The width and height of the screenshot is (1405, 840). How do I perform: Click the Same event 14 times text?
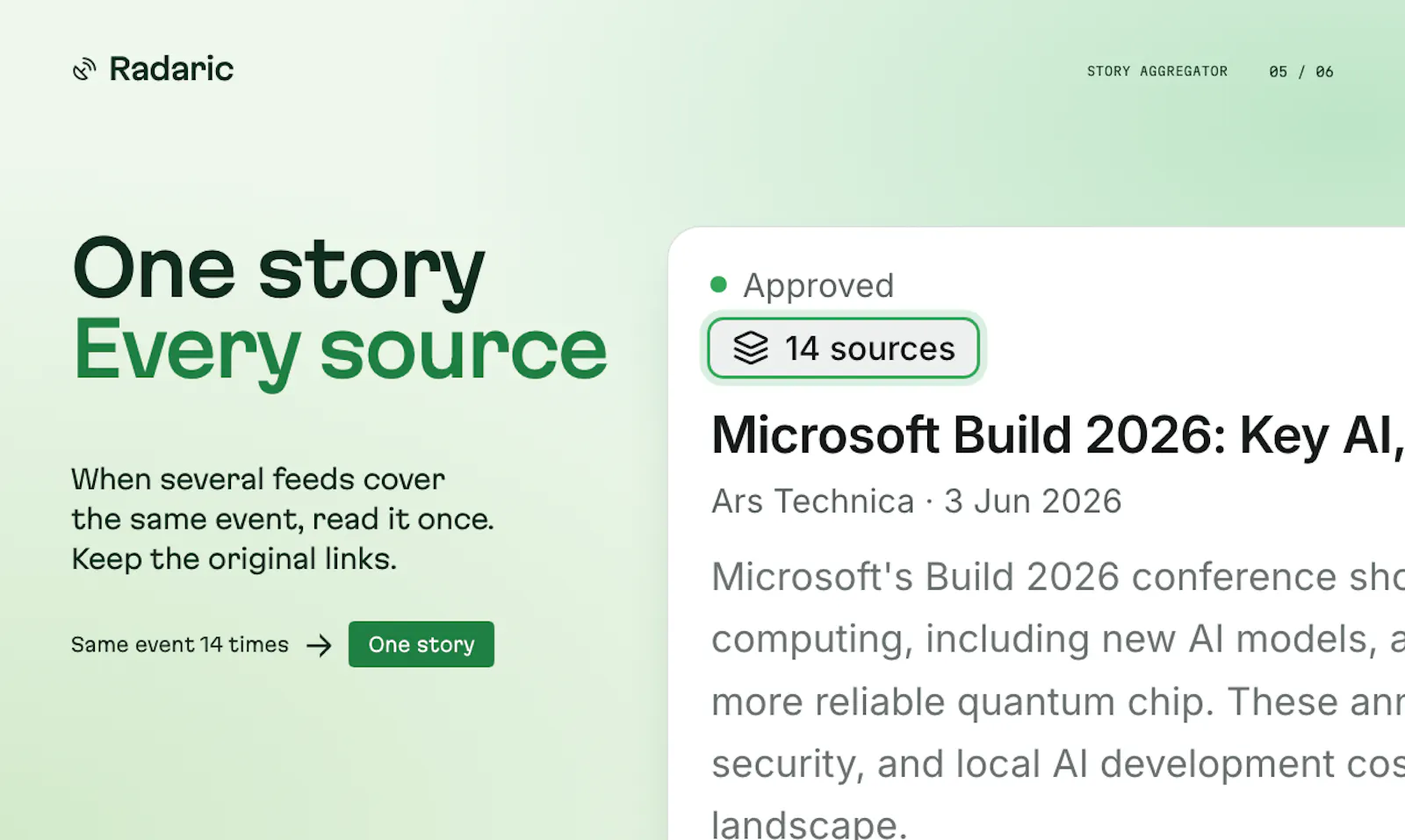180,644
